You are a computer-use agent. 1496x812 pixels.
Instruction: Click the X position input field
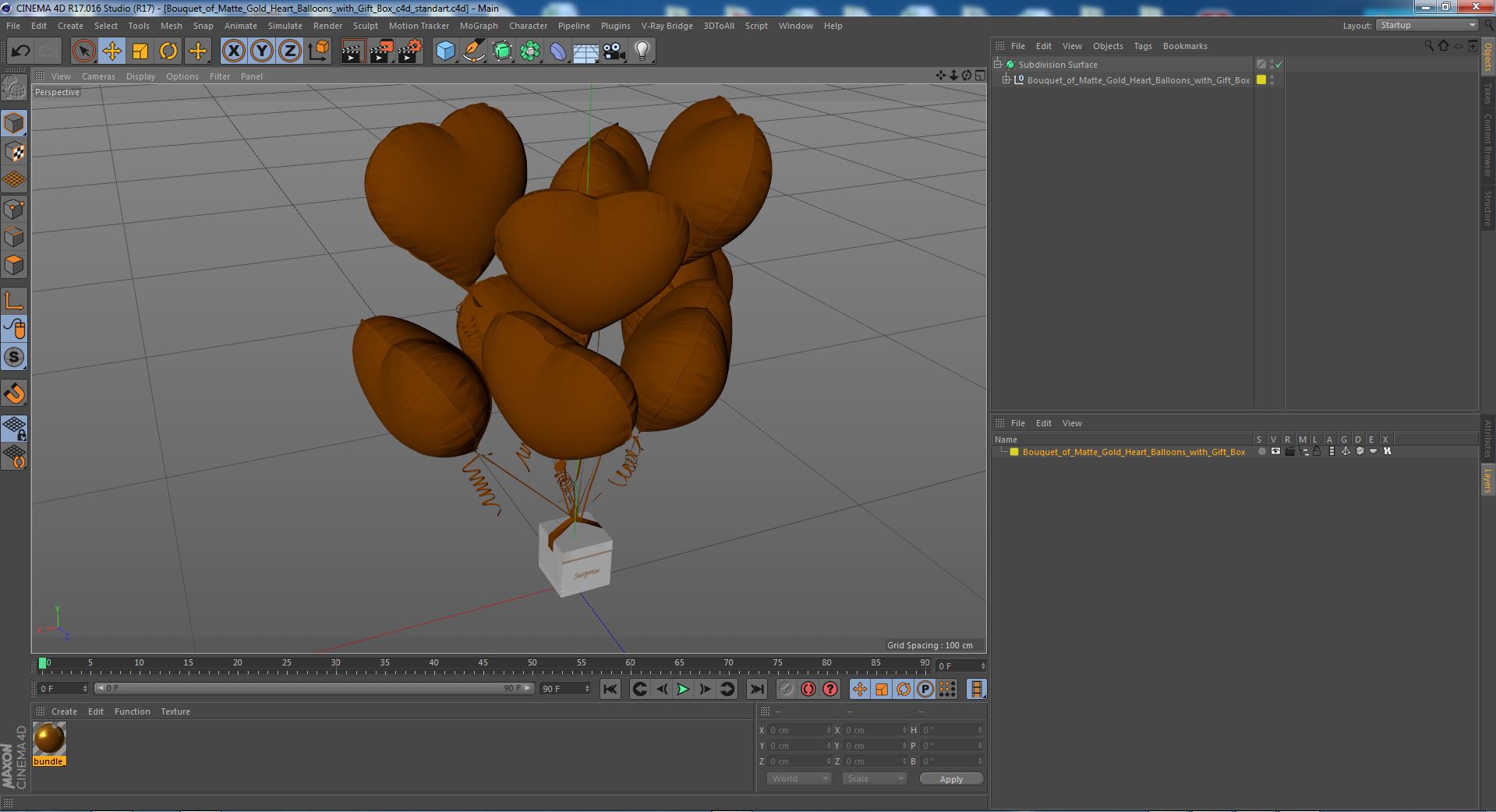pos(799,730)
